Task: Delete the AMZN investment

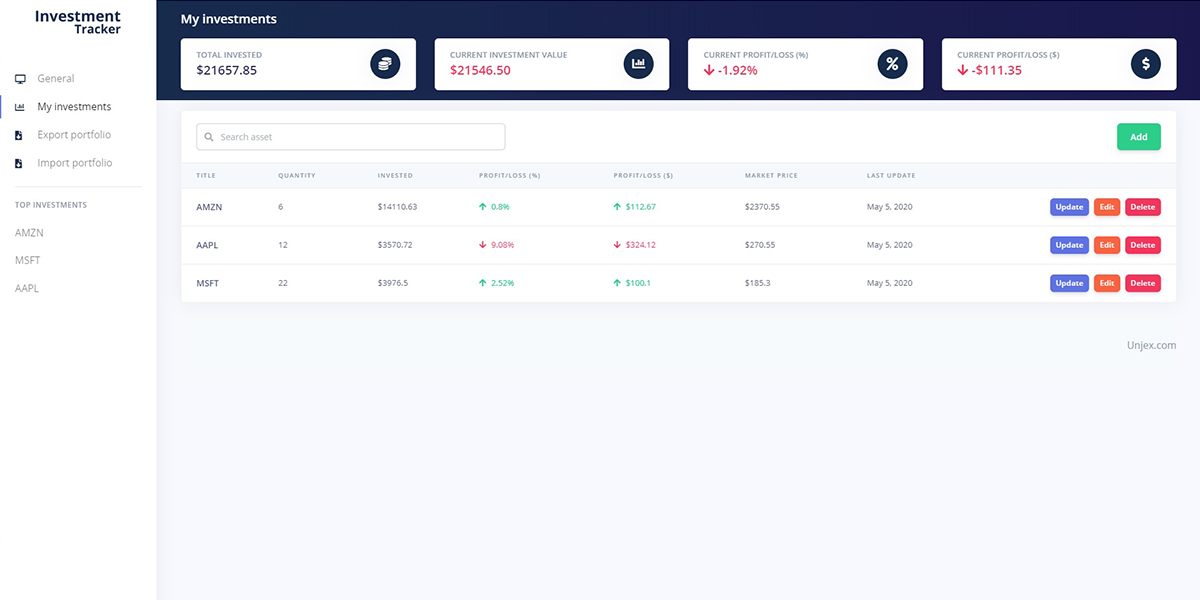Action: 1143,207
